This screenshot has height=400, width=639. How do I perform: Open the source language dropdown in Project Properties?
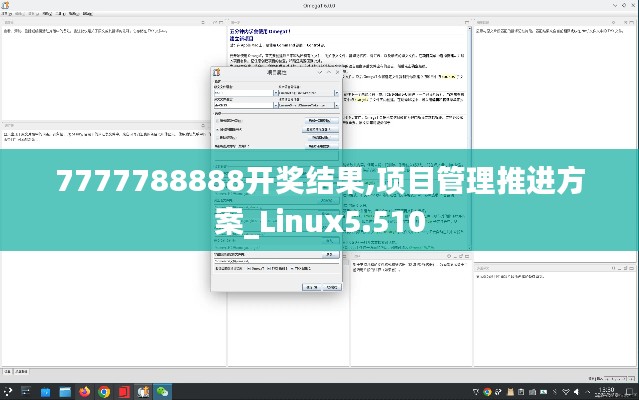(x=275, y=93)
